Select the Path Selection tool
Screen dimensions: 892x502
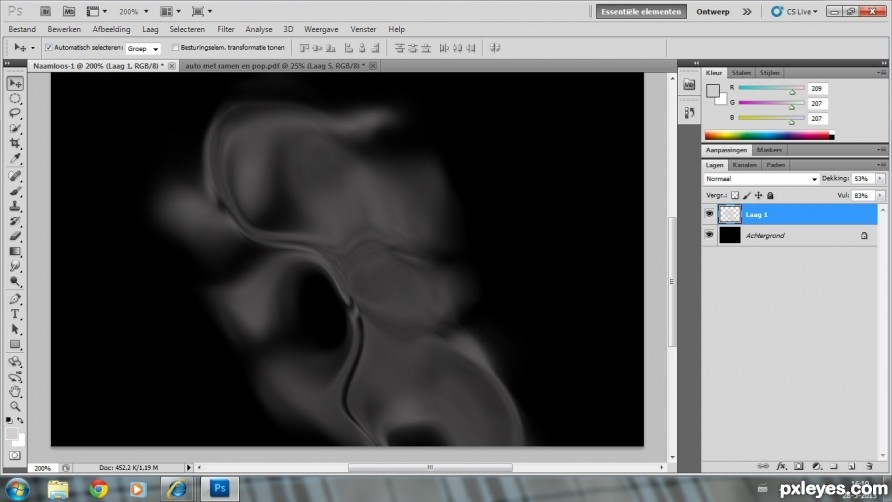coord(15,329)
